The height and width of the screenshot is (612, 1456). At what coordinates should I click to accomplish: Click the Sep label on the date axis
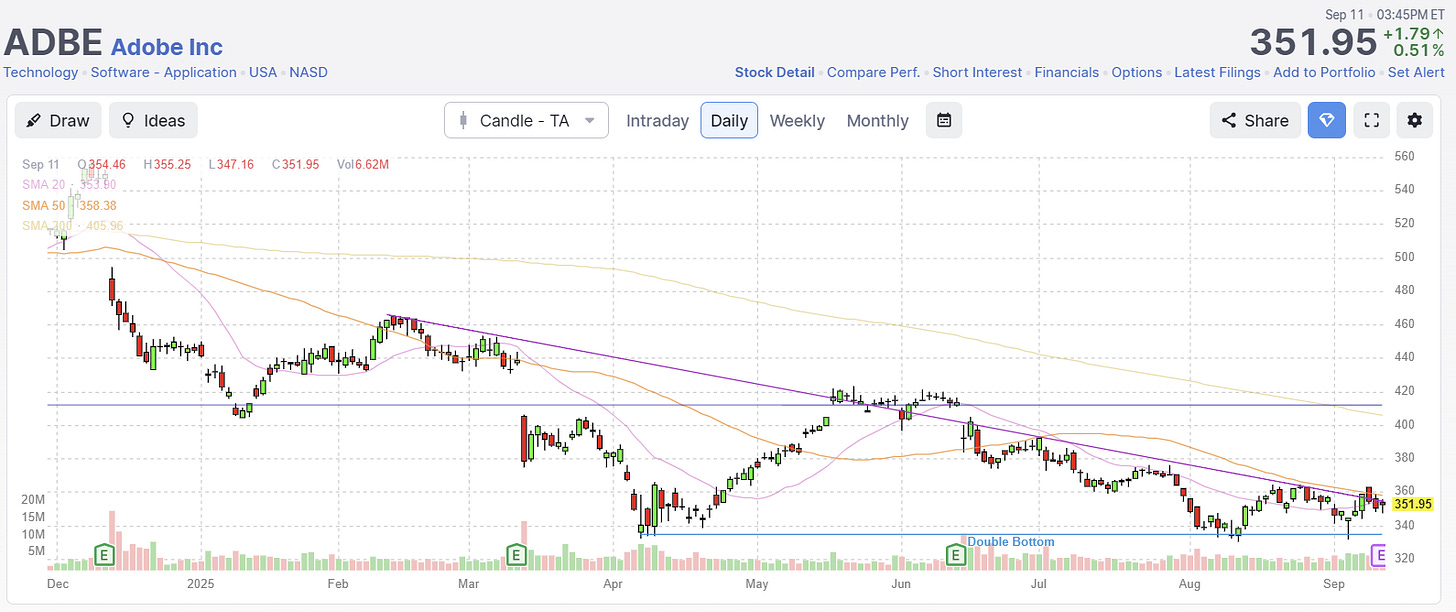click(x=1334, y=582)
